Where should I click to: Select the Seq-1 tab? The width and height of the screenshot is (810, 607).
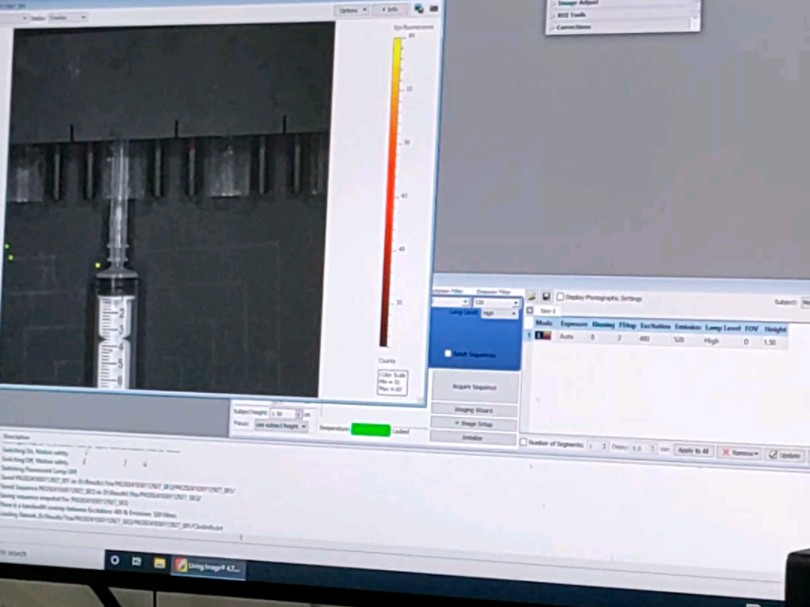[x=548, y=311]
